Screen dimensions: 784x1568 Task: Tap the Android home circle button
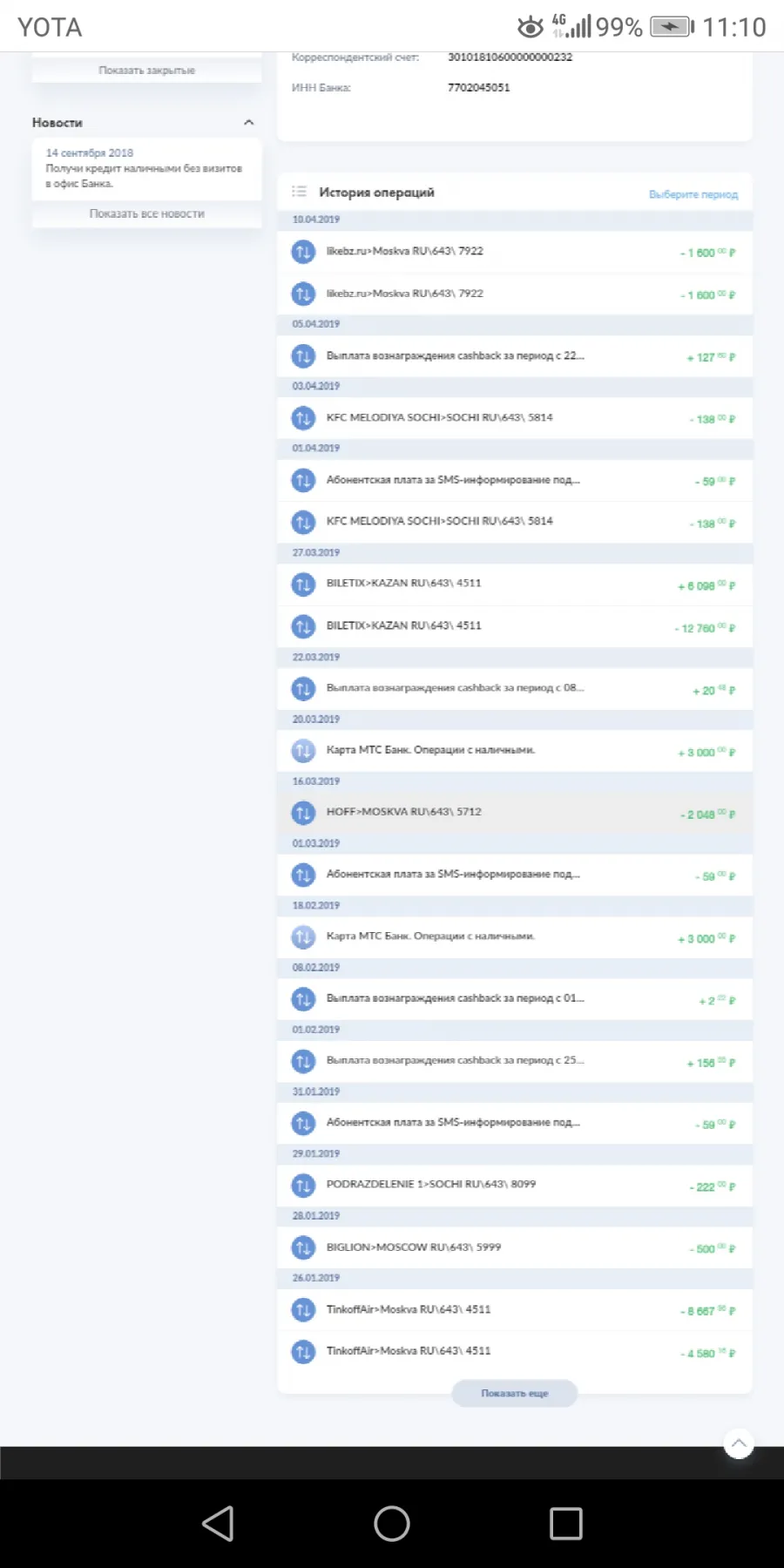click(x=392, y=1524)
